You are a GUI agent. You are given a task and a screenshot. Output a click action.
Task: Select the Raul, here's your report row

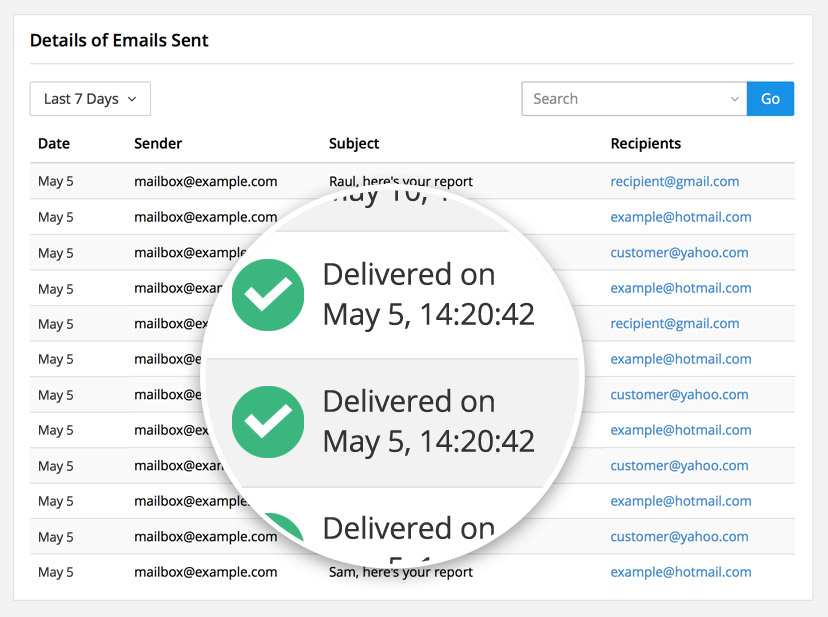[412, 181]
